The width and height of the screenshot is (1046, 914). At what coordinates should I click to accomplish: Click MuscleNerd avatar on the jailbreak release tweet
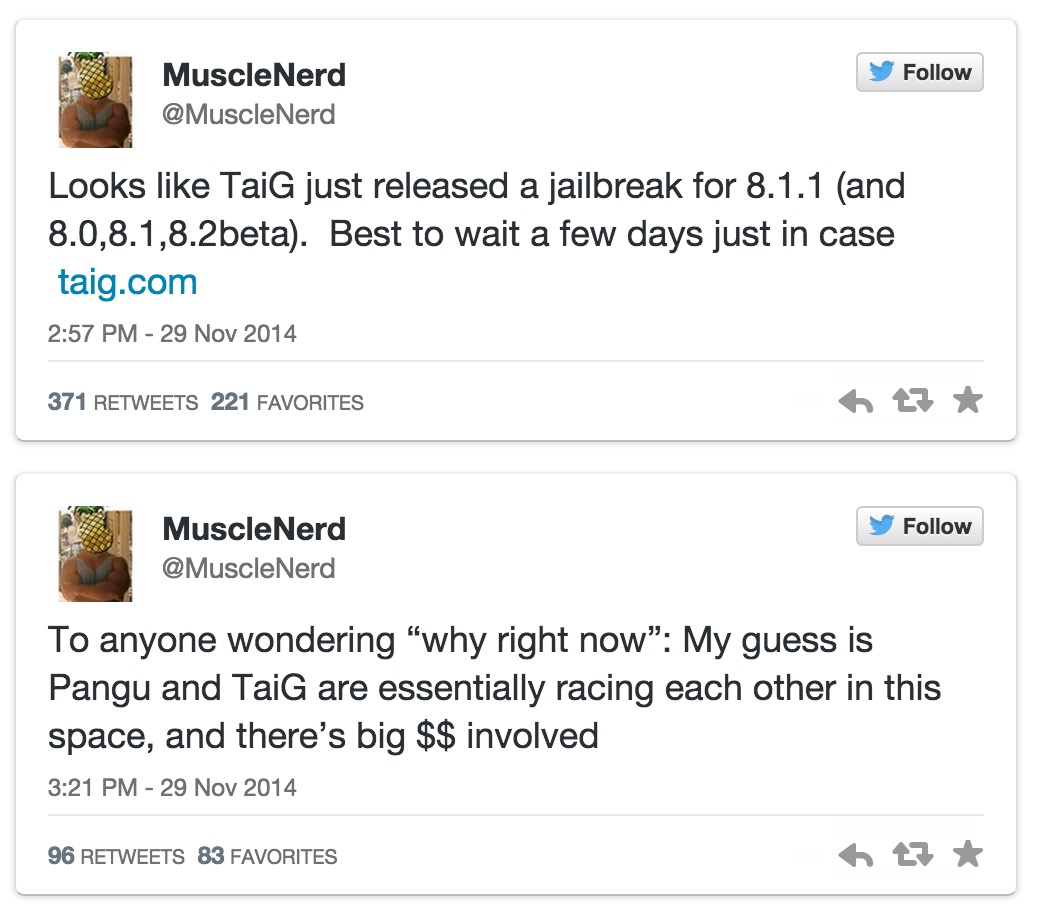point(95,100)
